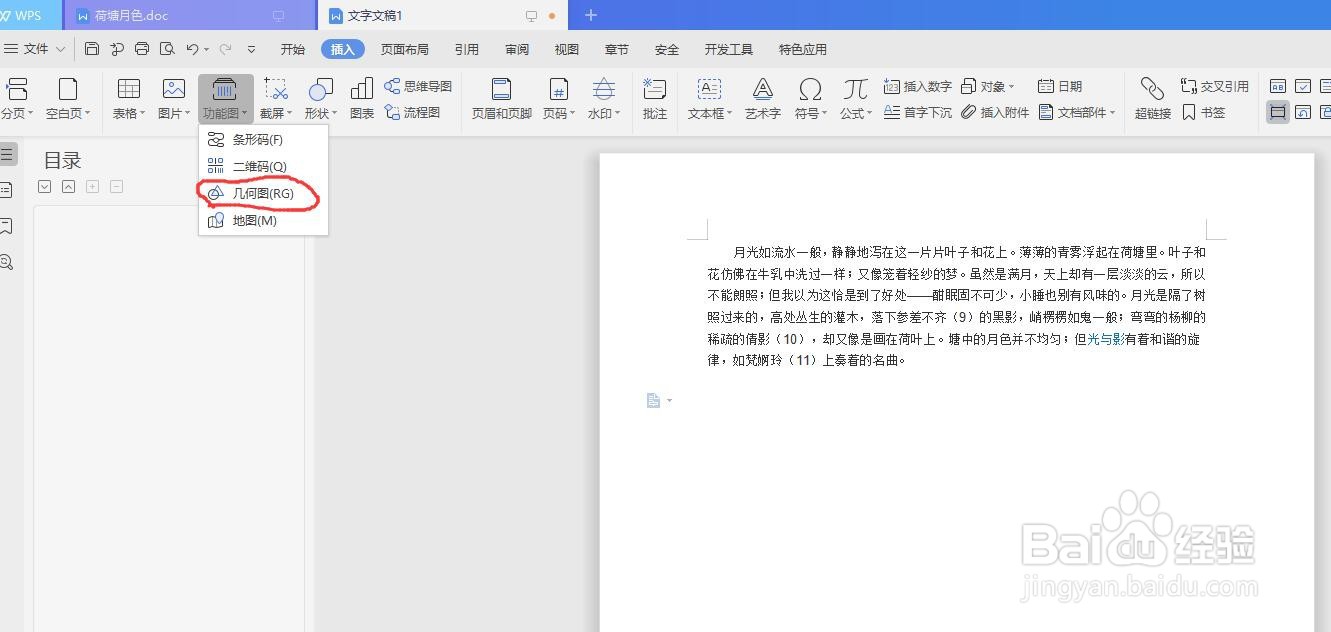This screenshot has width=1331, height=632.
Task: Insert blank page 空白页
Action: pyautogui.click(x=68, y=99)
